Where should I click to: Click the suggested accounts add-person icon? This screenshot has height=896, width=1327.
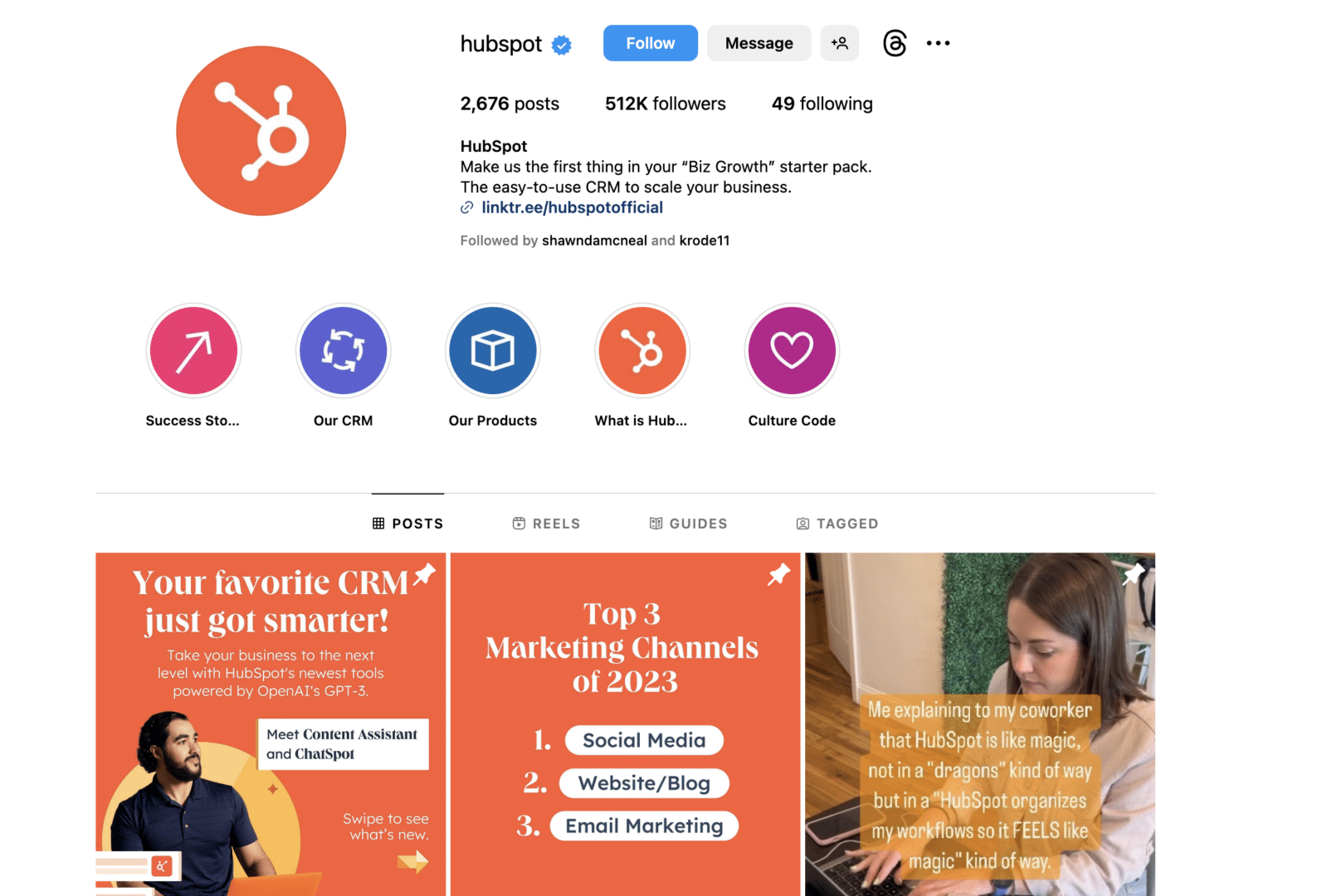839,43
